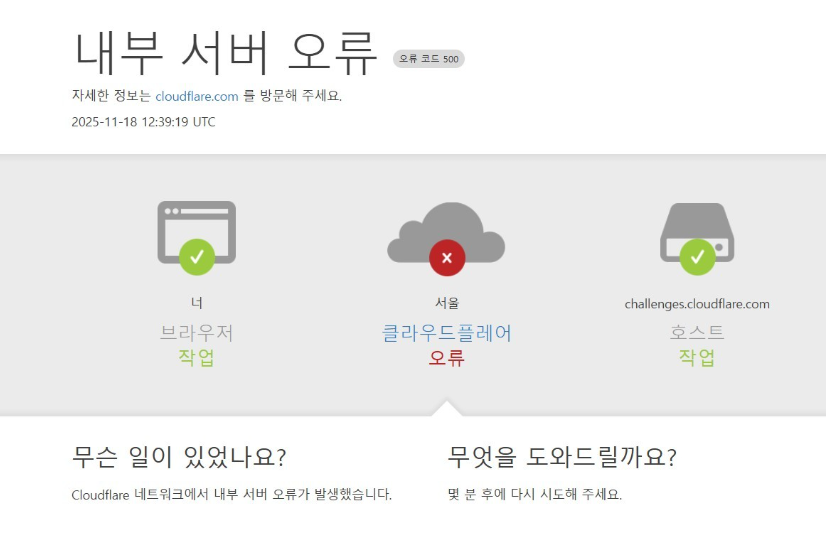Click the 호스트 label
827x536 pixels.
(697, 332)
